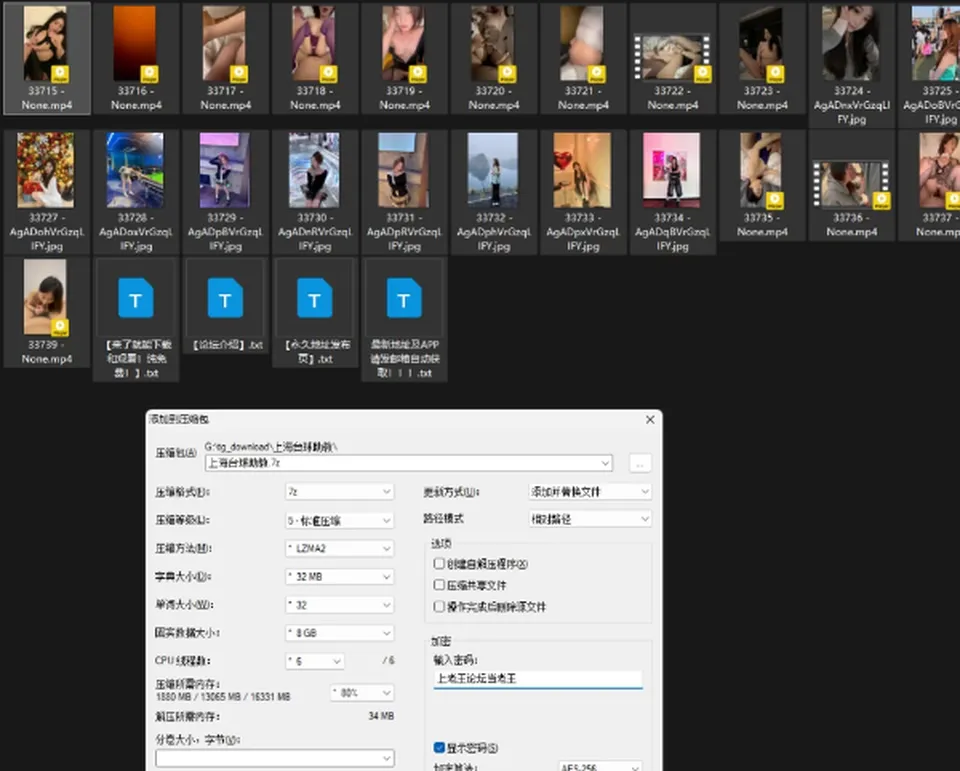Select file 33715 - None.mp4
Viewport: 960px width, 771px height.
coord(47,58)
